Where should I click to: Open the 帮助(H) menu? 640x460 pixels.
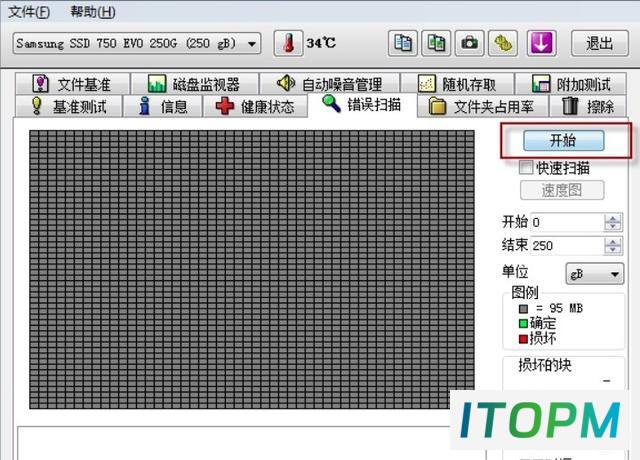tap(93, 12)
